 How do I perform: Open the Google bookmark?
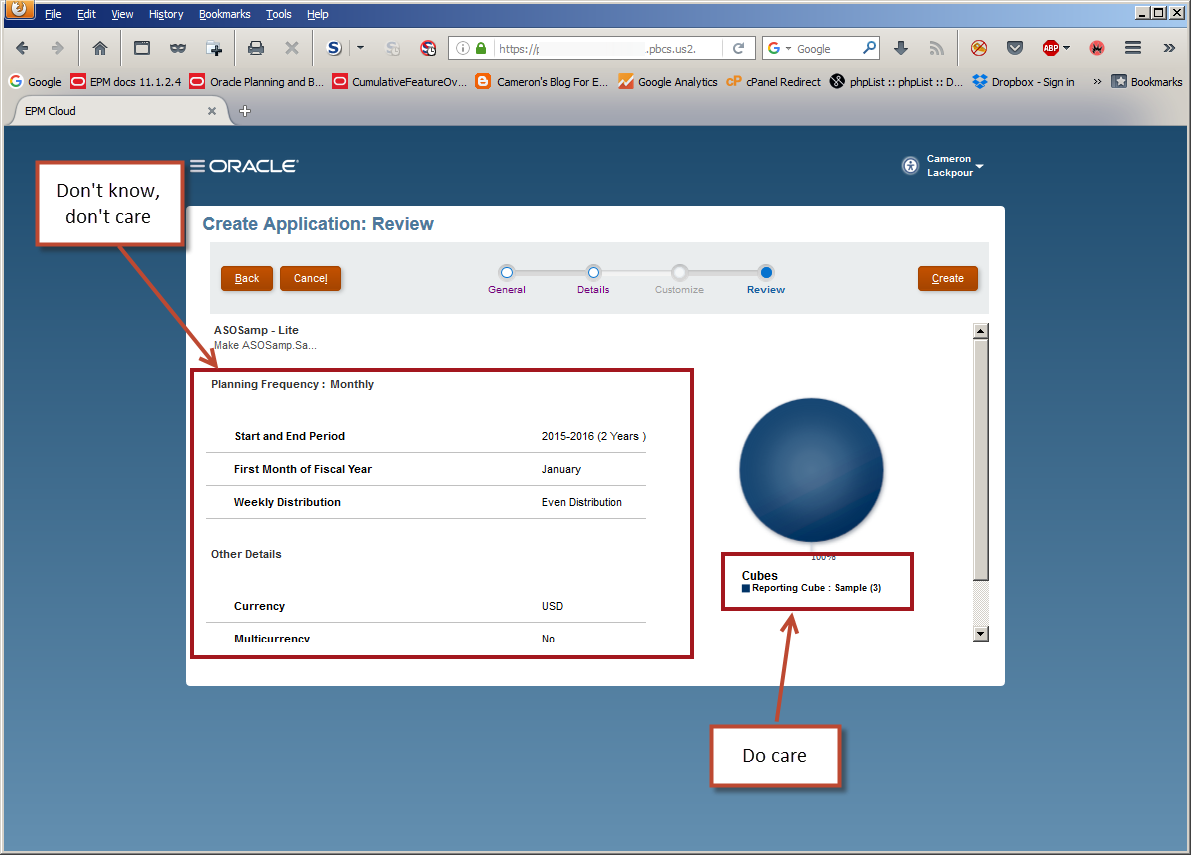(35, 81)
